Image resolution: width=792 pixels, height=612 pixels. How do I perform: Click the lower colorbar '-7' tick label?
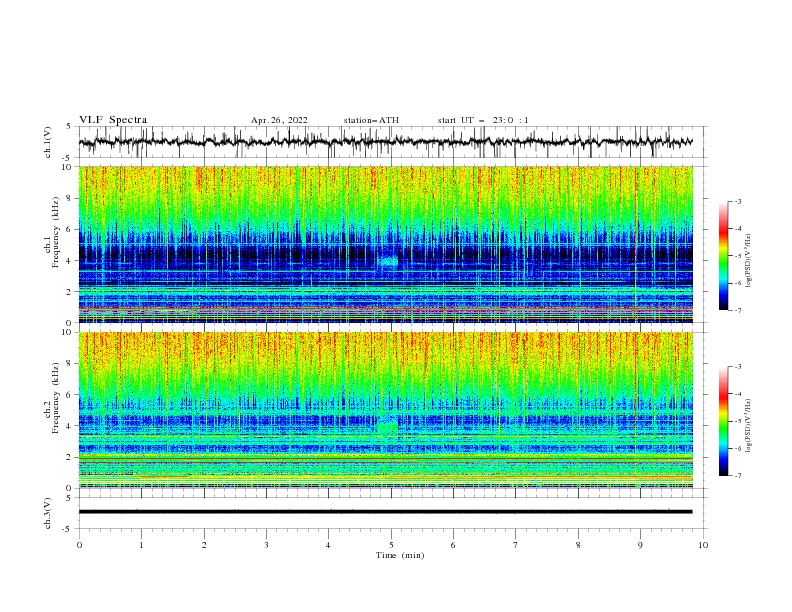[737, 476]
